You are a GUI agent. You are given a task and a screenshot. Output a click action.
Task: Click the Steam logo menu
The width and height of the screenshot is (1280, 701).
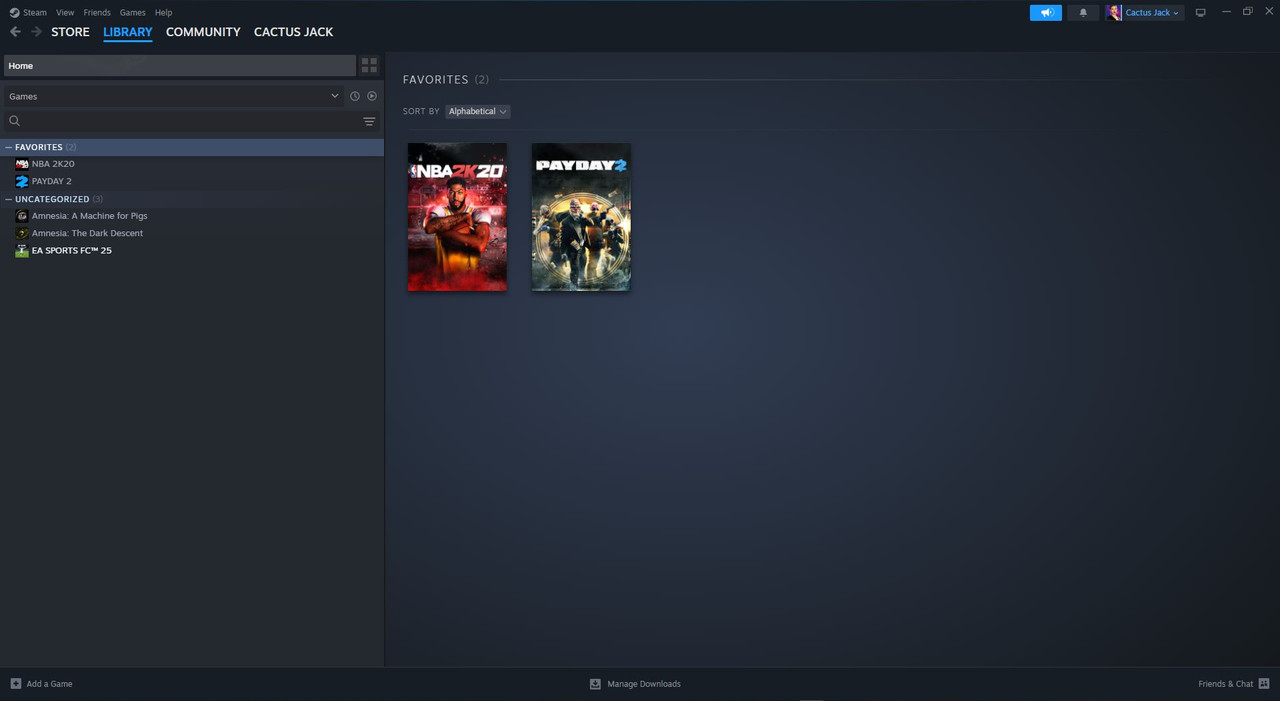[28, 13]
